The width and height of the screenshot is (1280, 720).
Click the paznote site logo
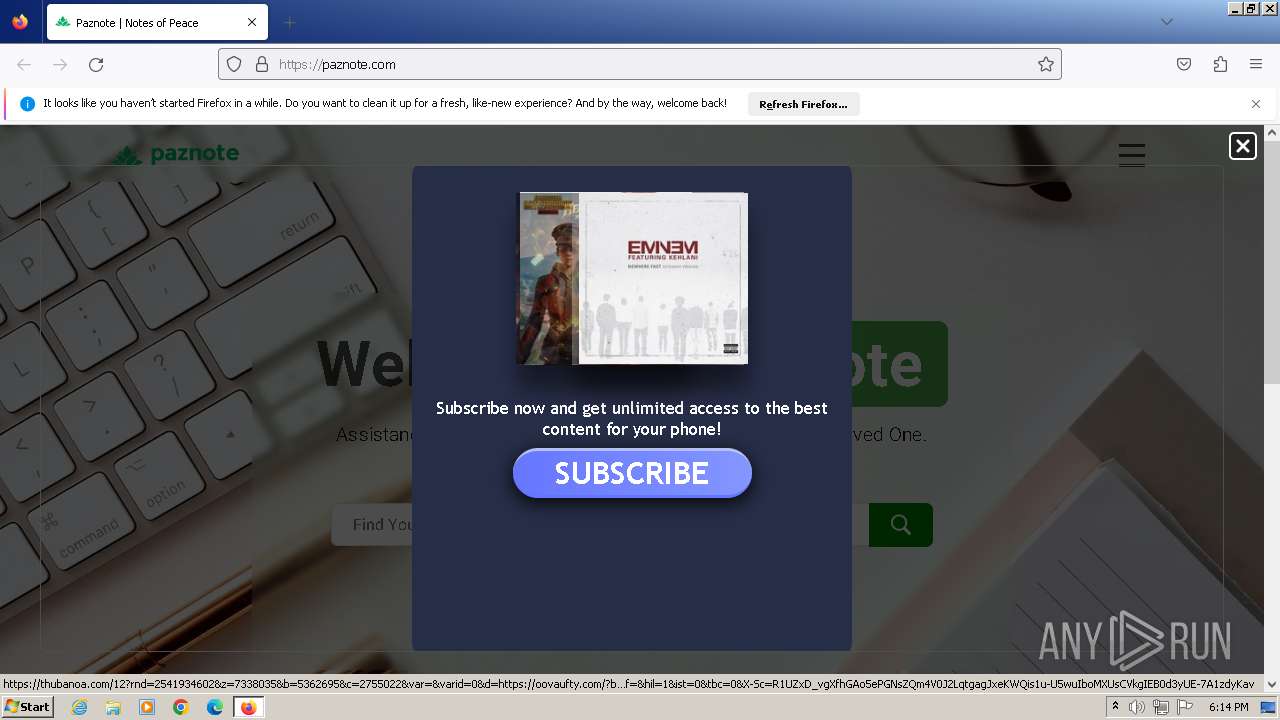click(176, 154)
